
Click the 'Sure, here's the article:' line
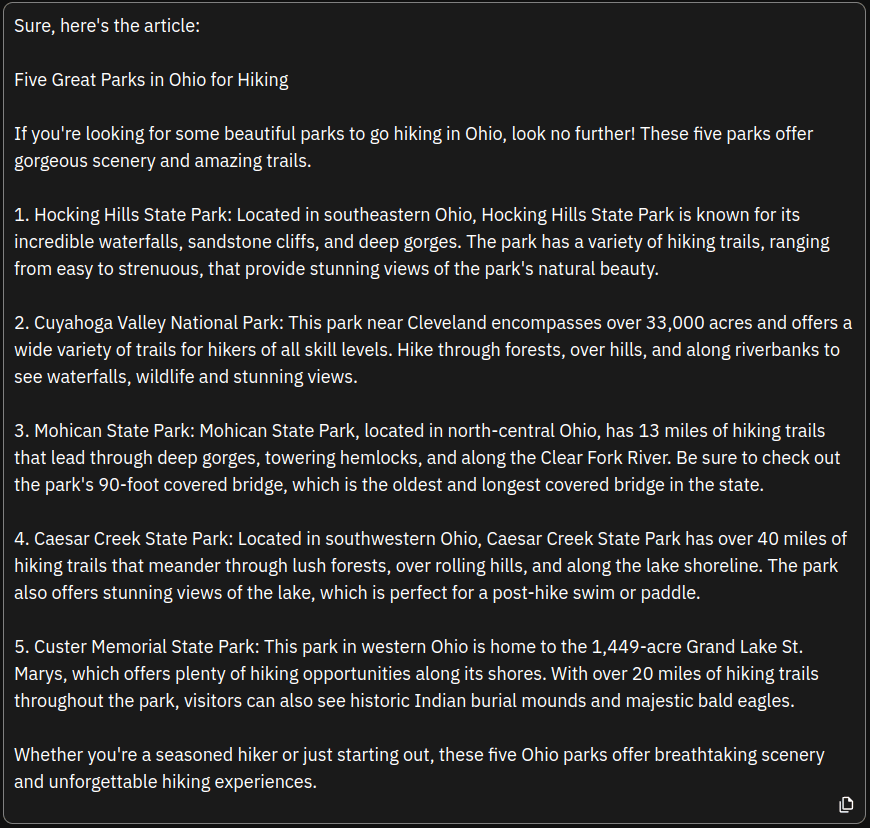[x=107, y=26]
